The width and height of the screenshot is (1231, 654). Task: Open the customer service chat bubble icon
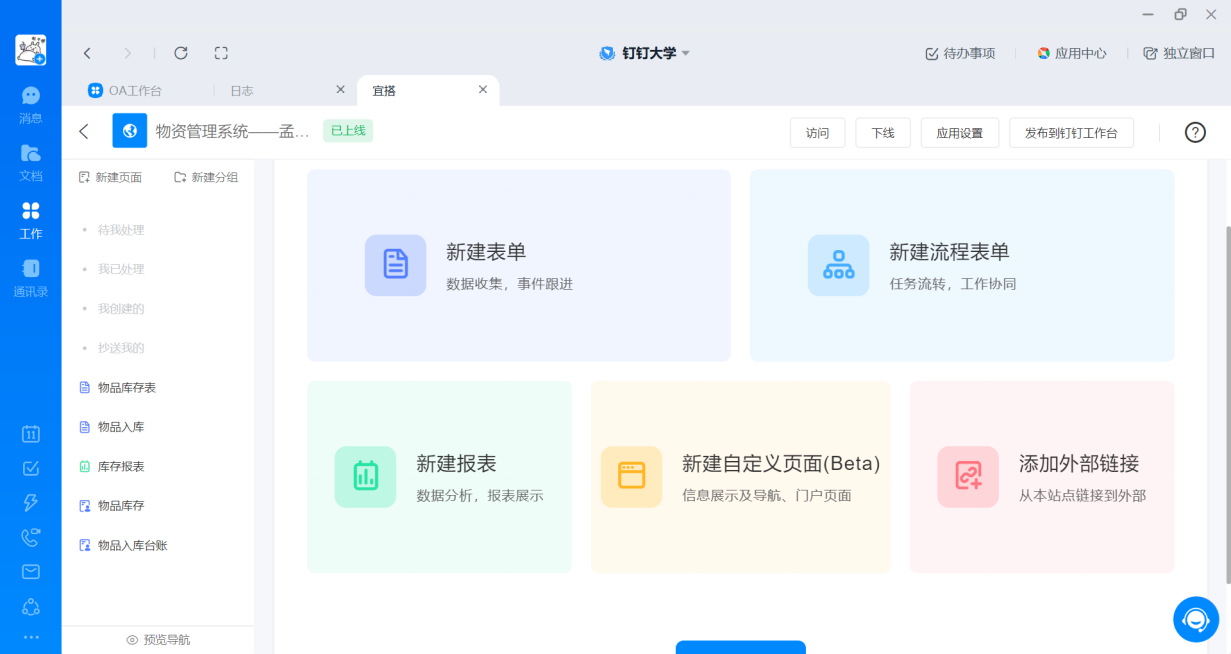click(x=1196, y=619)
